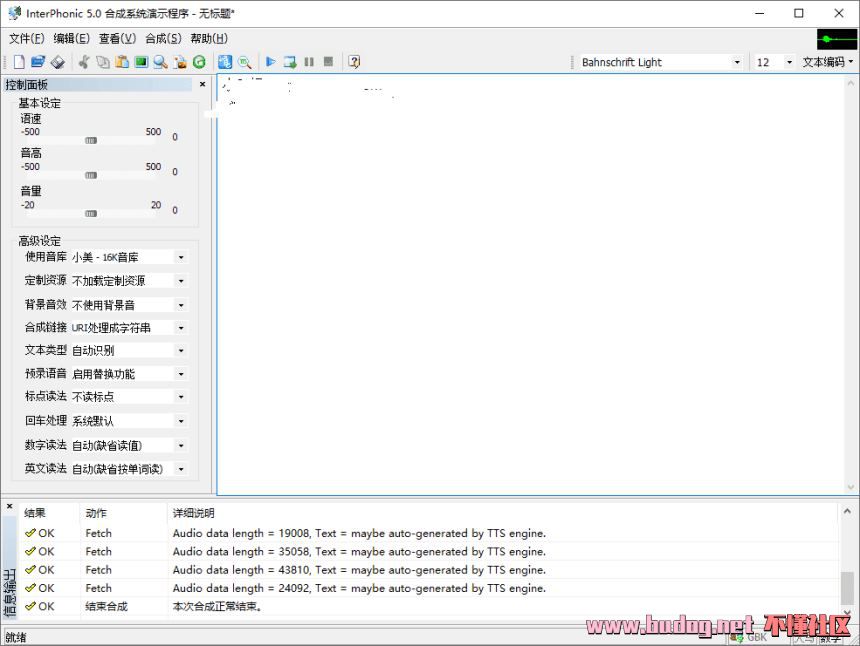The height and width of the screenshot is (646, 860).
Task: Click the Help question mark icon
Action: (x=354, y=62)
